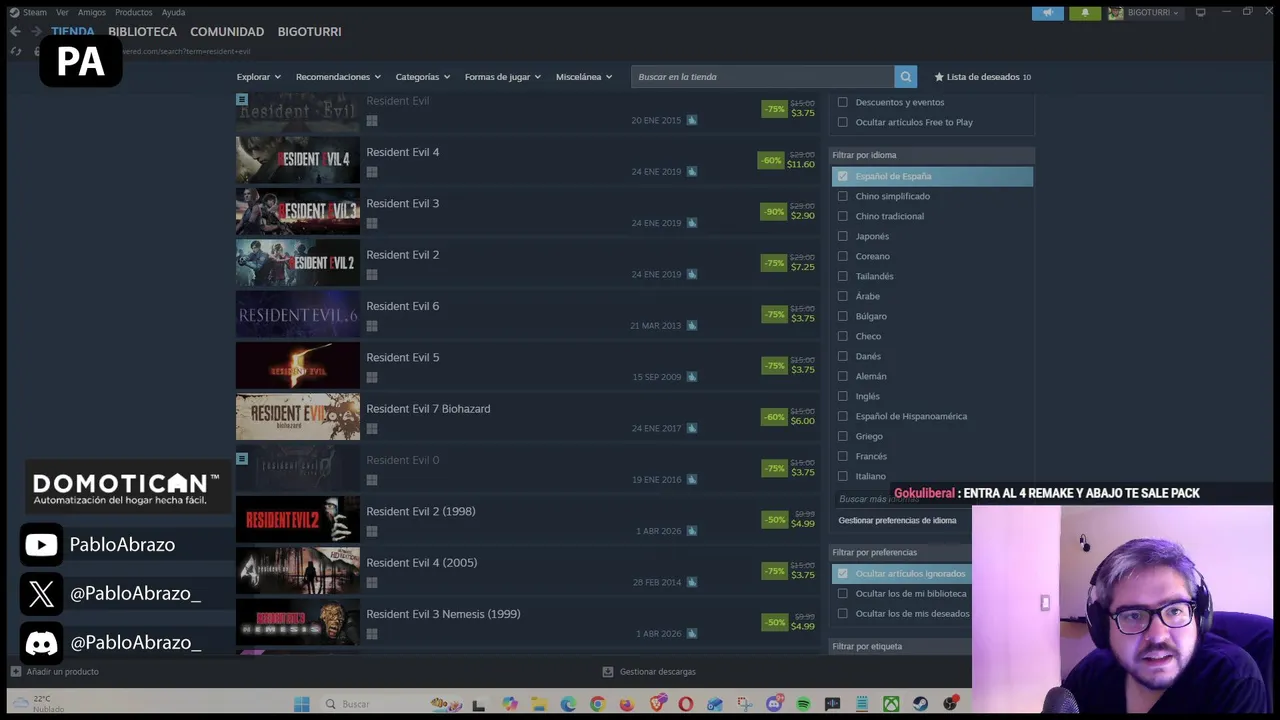
Task: Open Lista de deseados link
Action: click(983, 77)
